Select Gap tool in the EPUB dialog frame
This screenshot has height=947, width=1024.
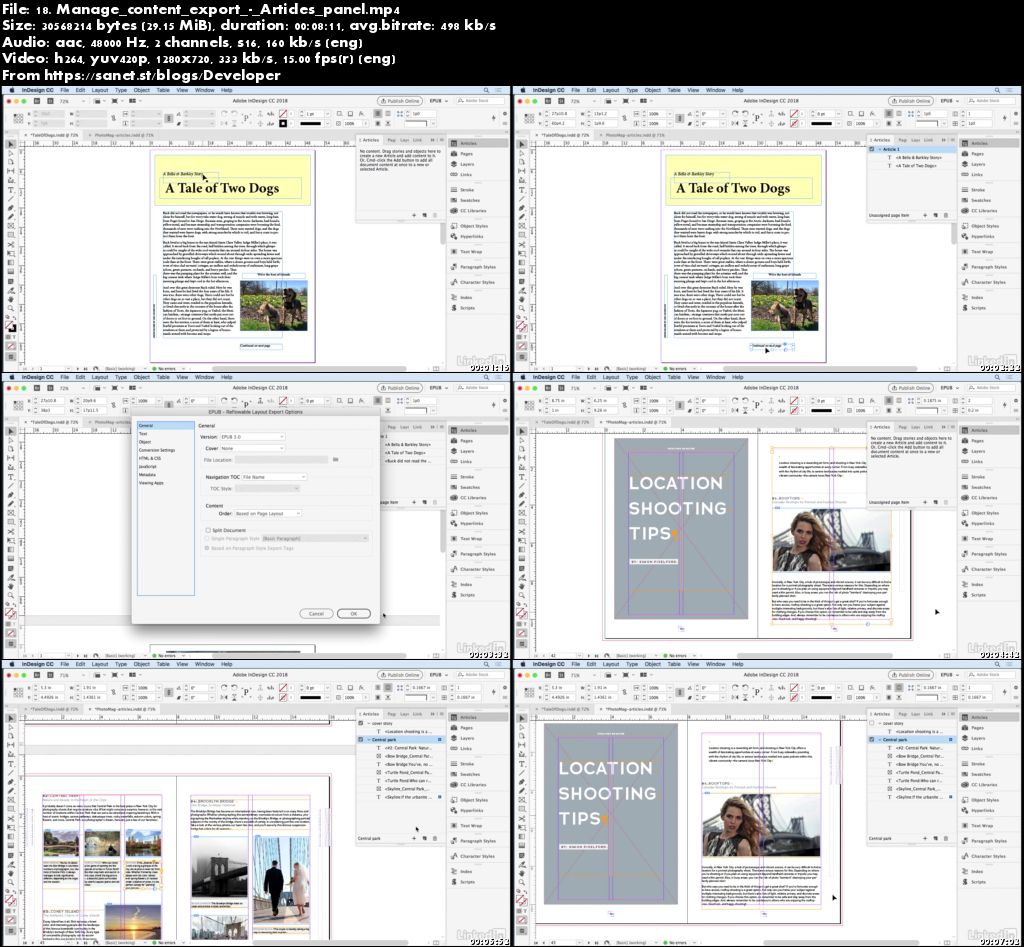click(x=10, y=458)
